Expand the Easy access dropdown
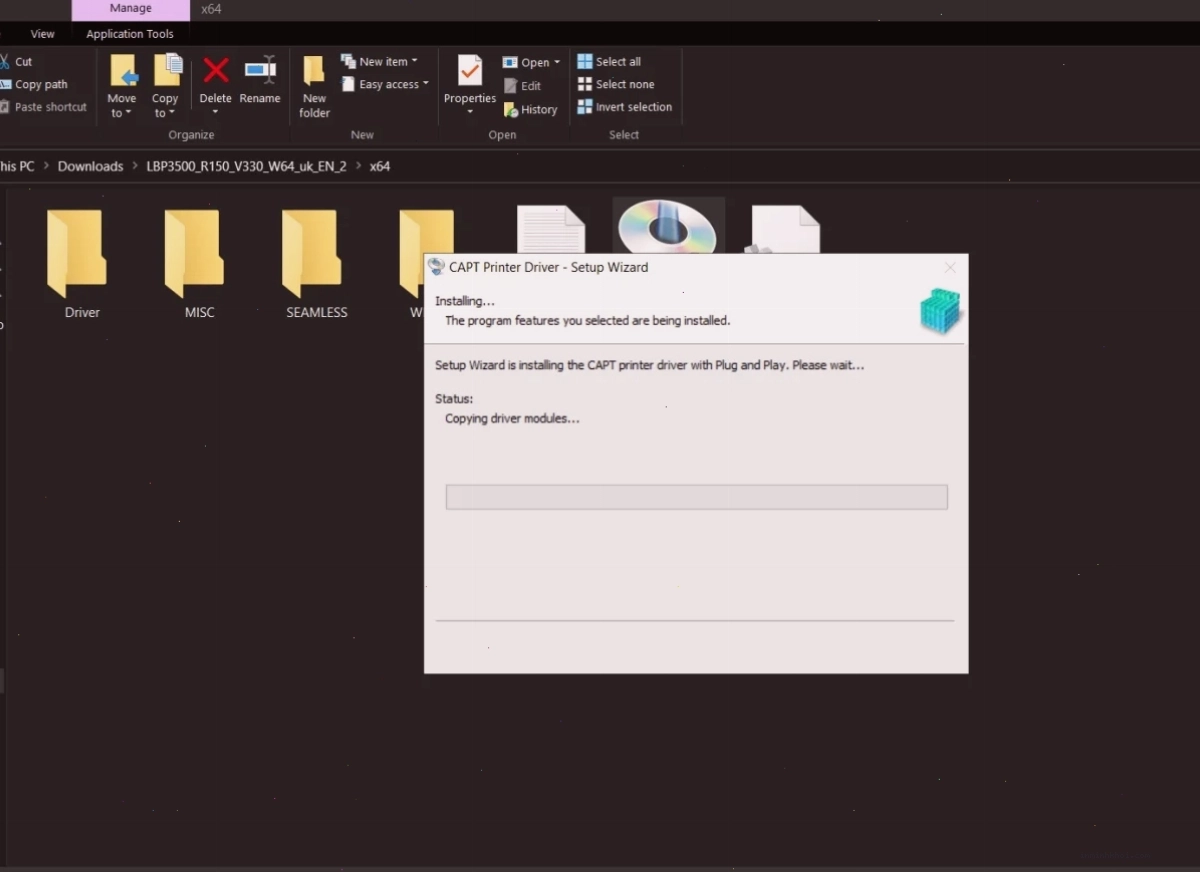The height and width of the screenshot is (872, 1200). pyautogui.click(x=384, y=84)
